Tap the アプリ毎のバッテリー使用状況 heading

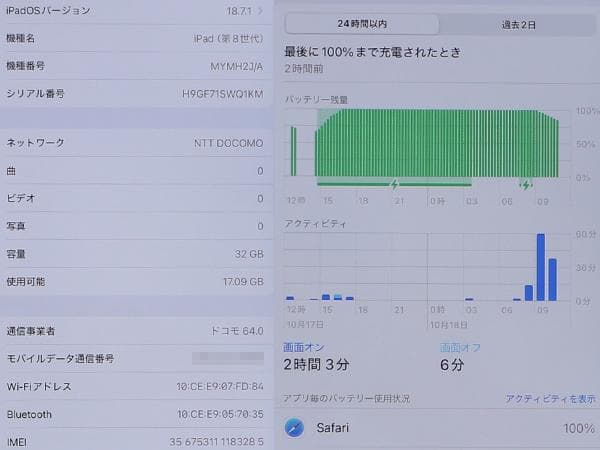pos(346,399)
